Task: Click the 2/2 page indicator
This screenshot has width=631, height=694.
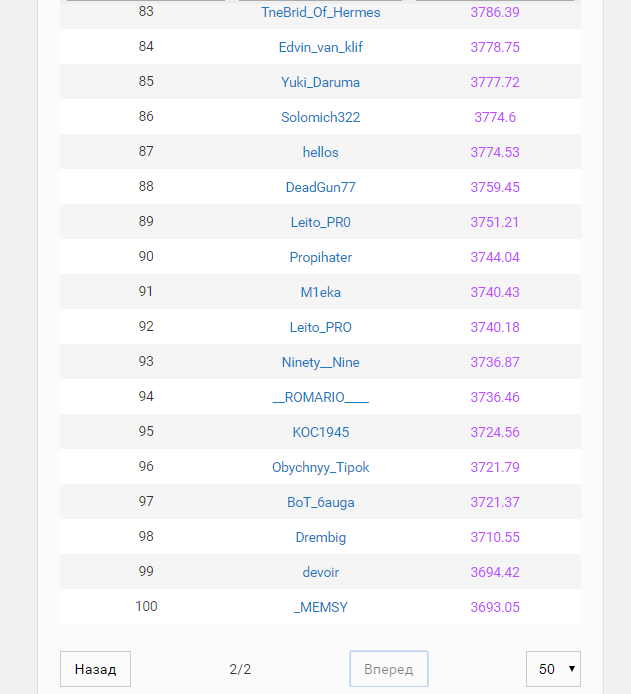Action: click(x=240, y=669)
